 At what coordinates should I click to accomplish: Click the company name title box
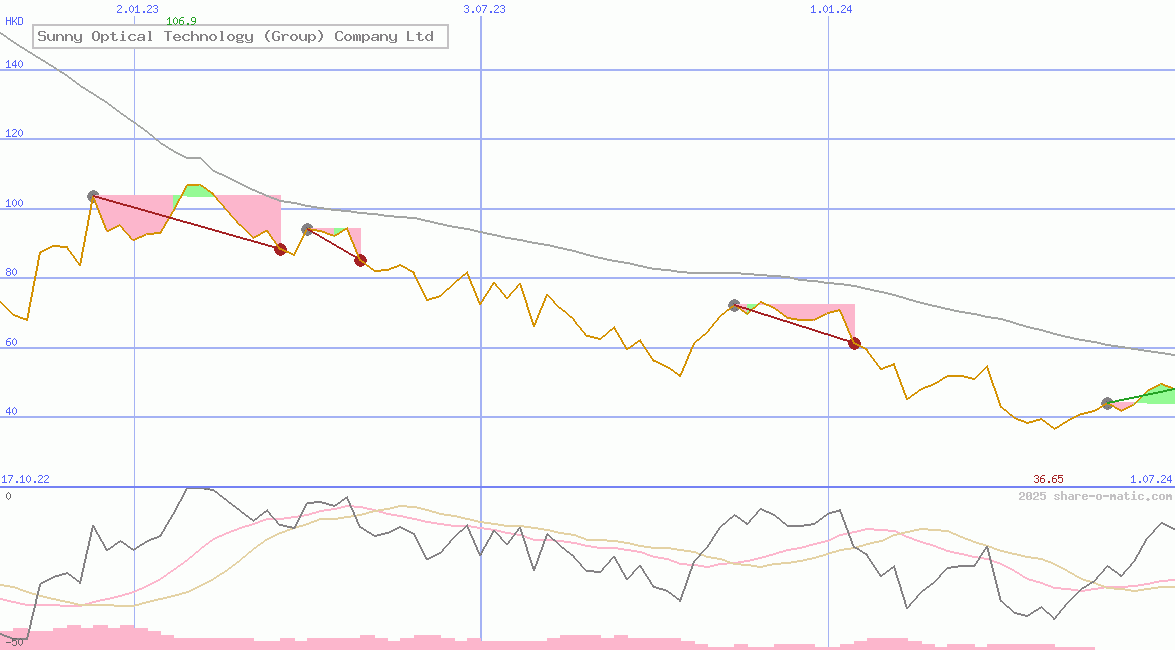[x=239, y=37]
